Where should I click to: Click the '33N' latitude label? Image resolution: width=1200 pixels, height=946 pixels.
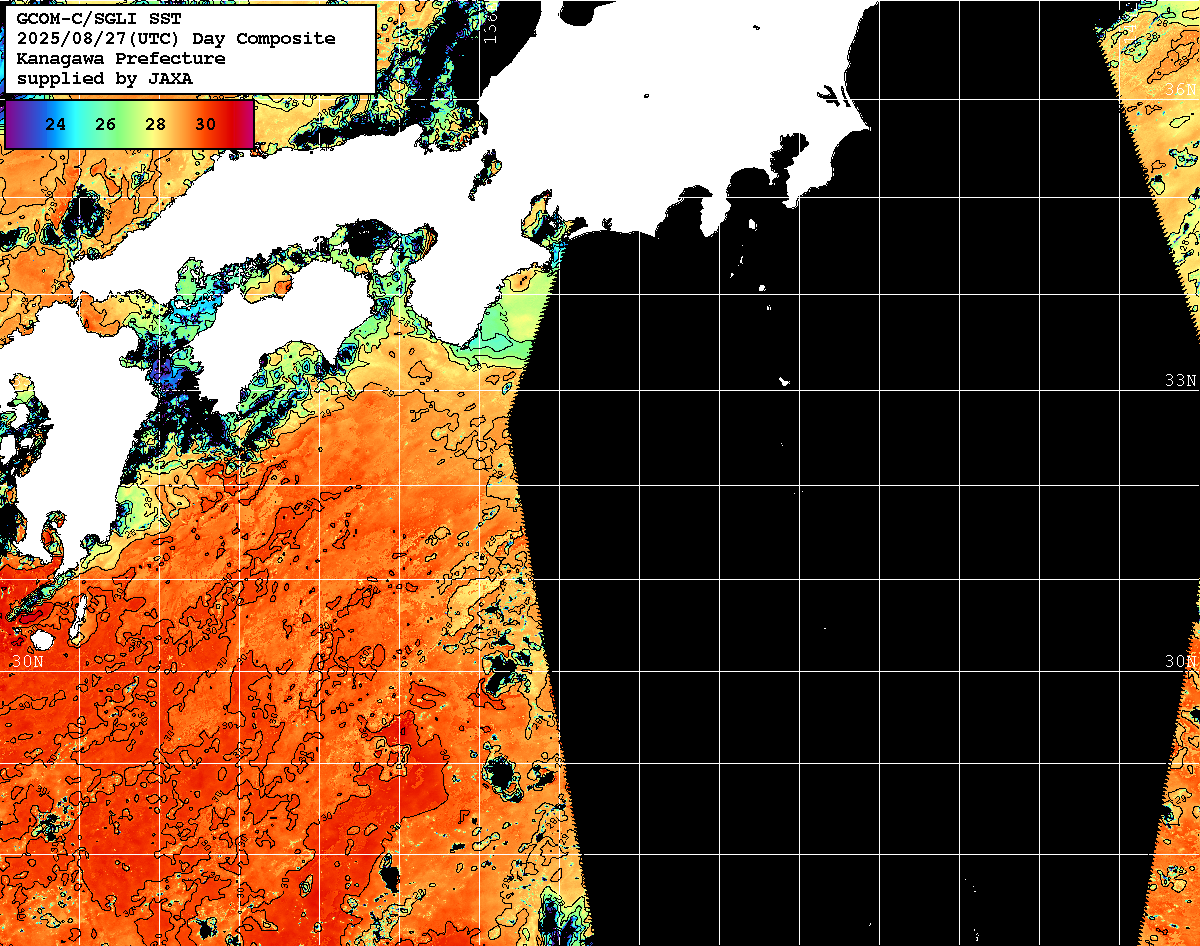(1181, 380)
